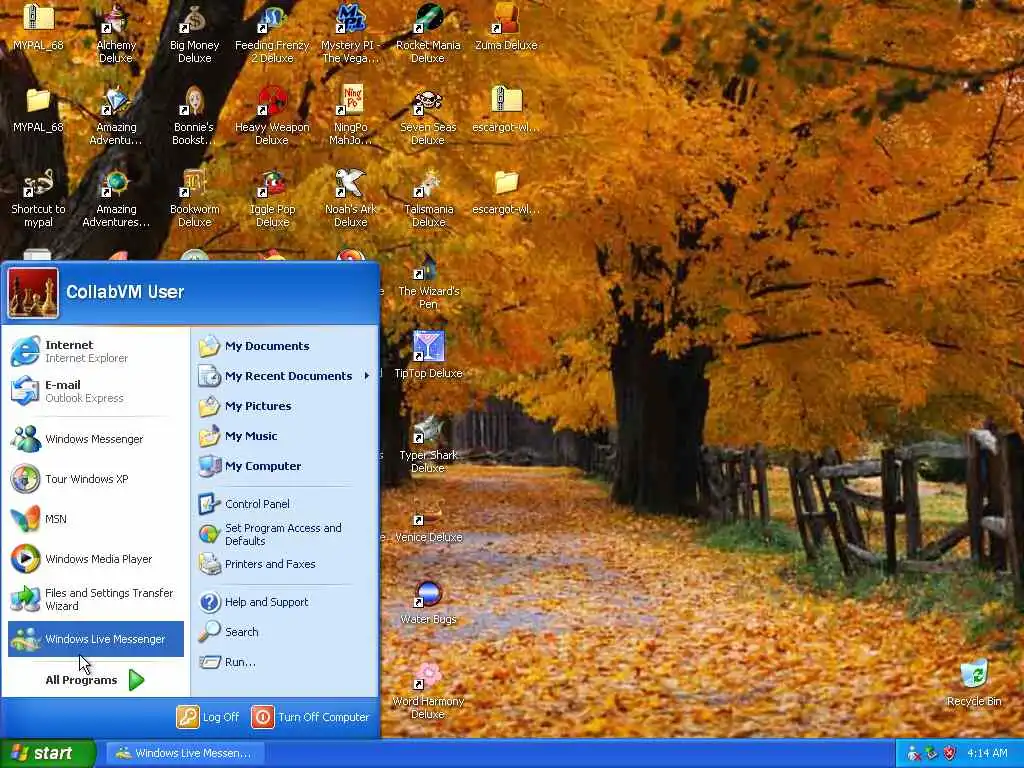Image resolution: width=1024 pixels, height=768 pixels.
Task: Open the Run... dialog
Action: pos(285,662)
